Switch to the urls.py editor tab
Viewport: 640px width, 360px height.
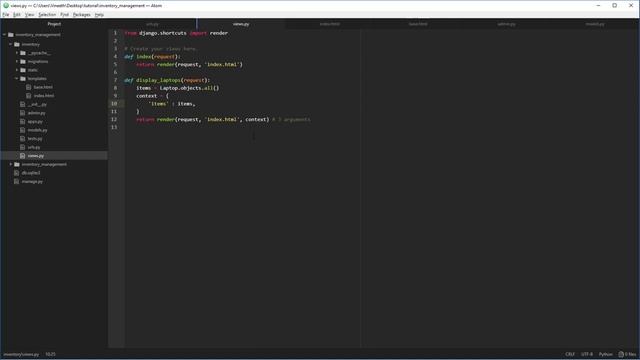pos(152,24)
